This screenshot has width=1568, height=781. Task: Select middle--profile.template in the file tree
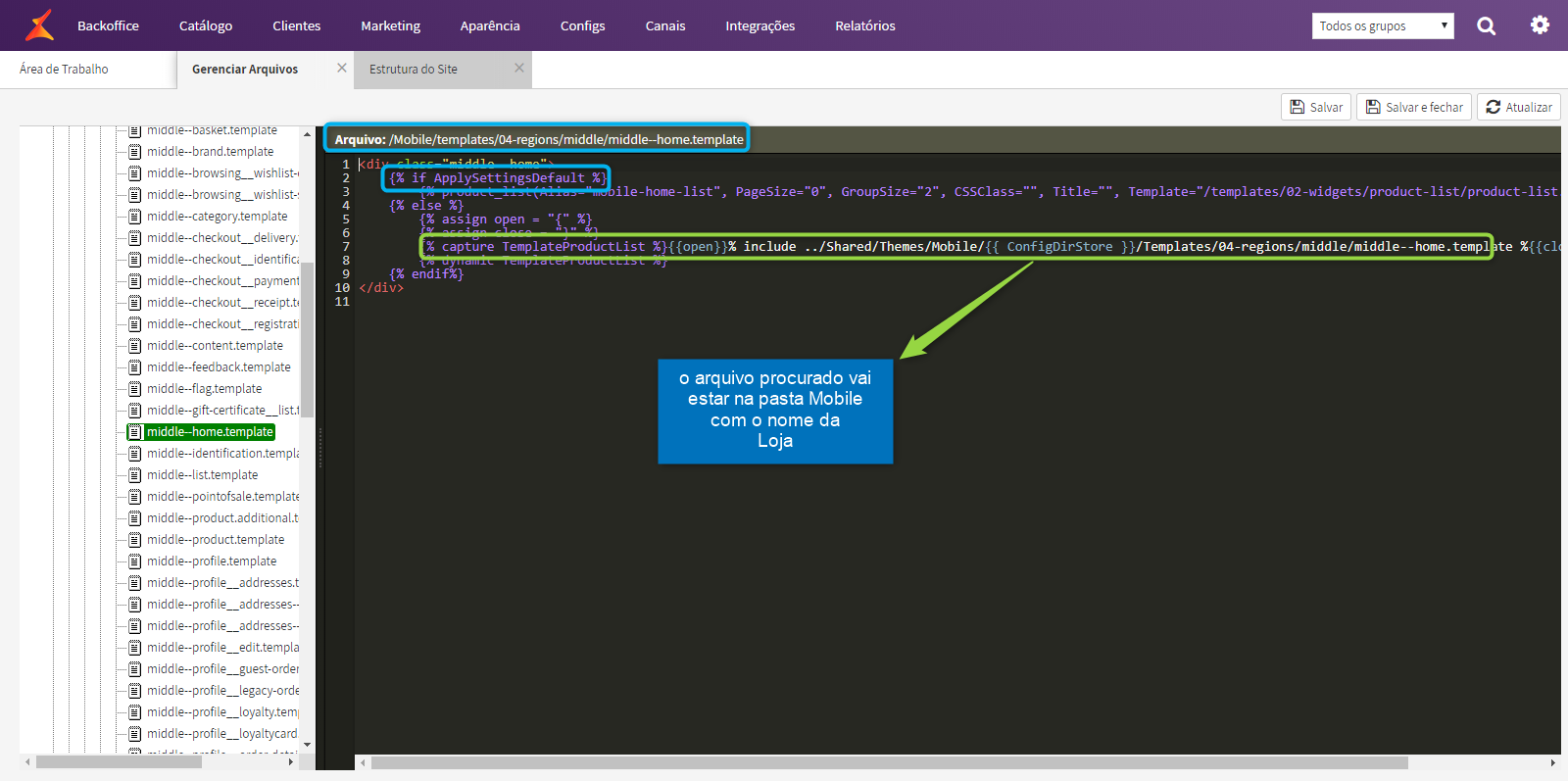pyautogui.click(x=212, y=561)
